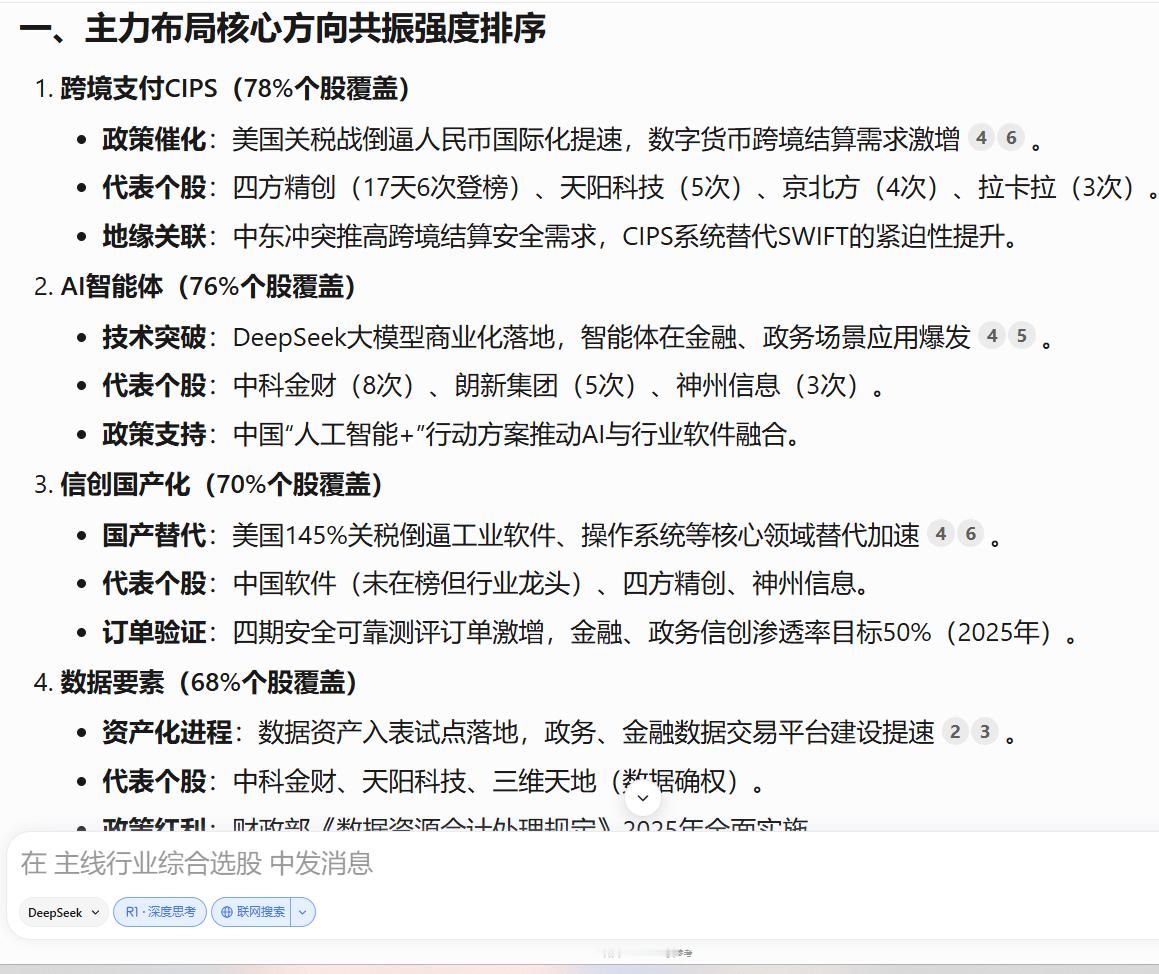Open citation 4 on the 政策催化 line

[981, 137]
